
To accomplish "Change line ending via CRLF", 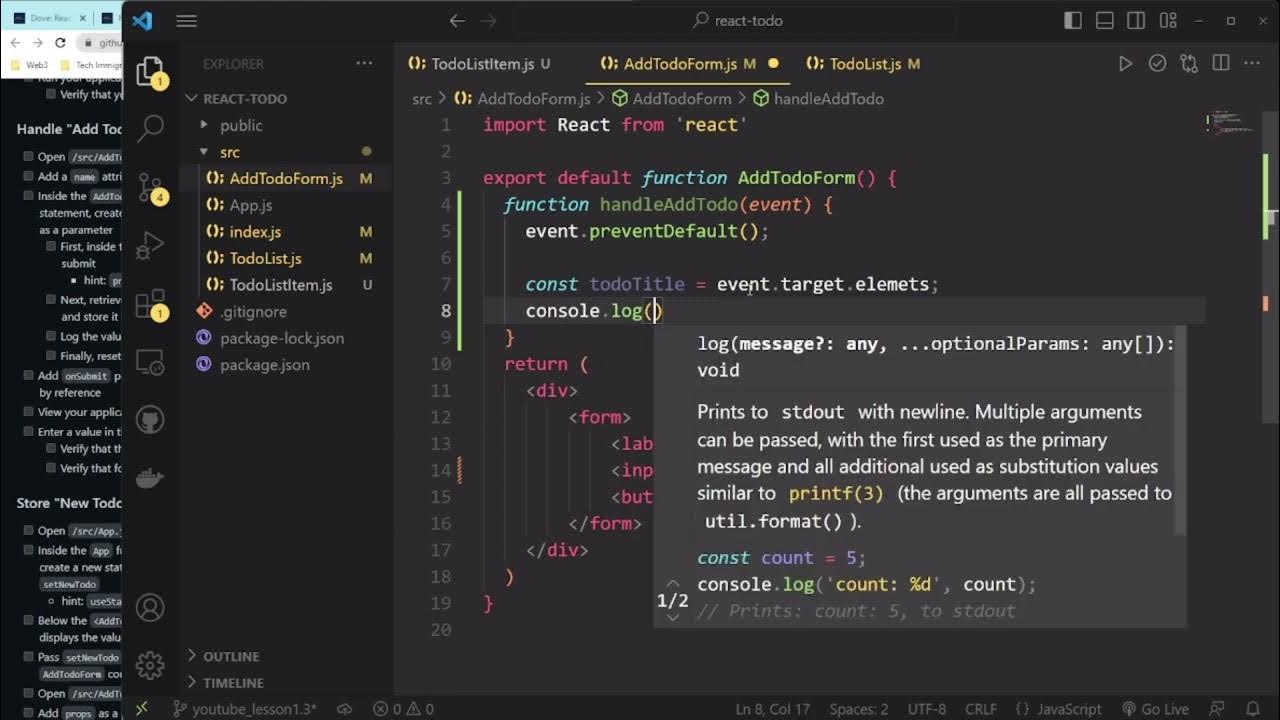I will 983,709.
